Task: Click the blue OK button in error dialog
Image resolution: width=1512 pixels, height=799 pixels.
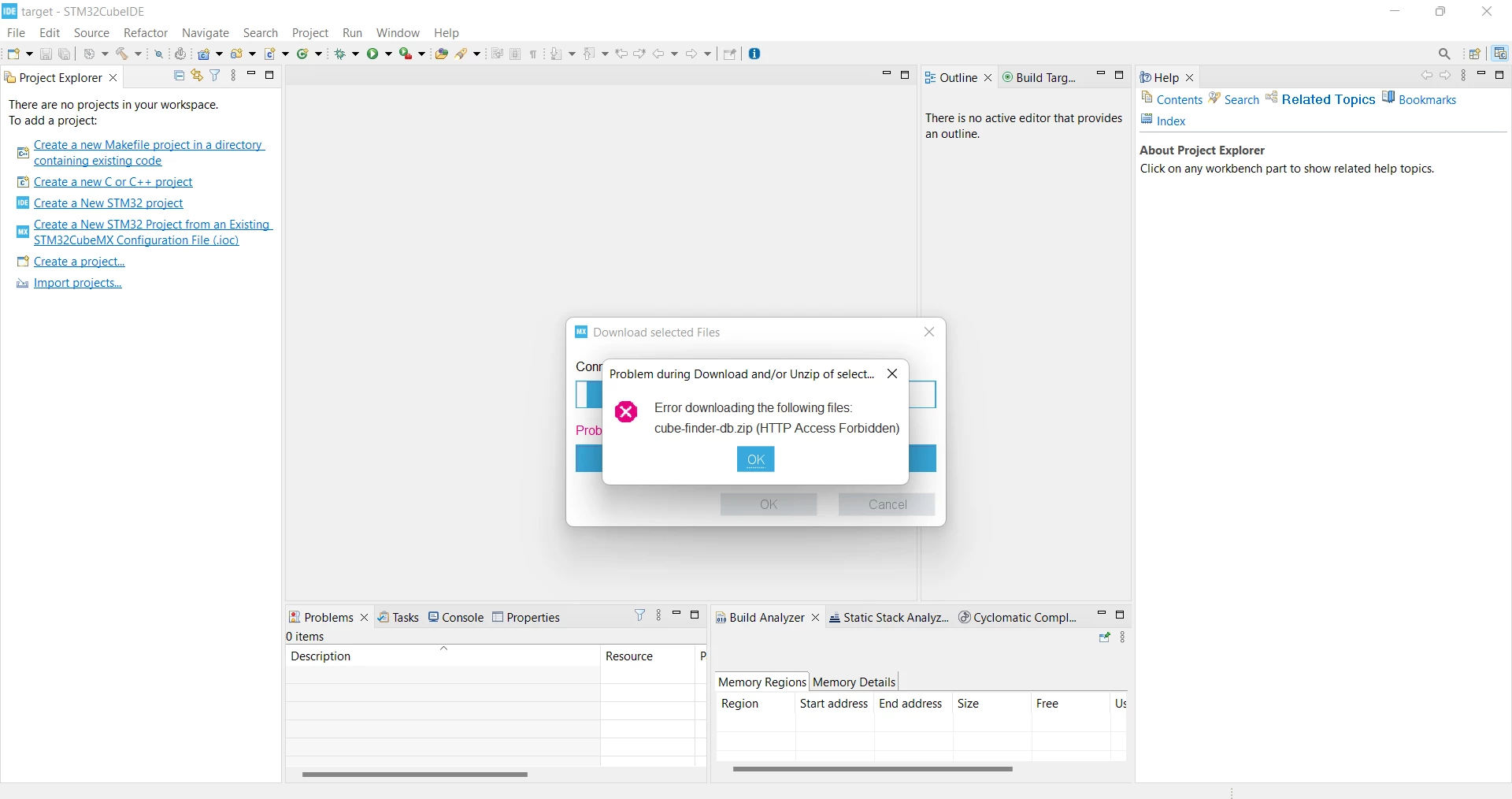Action: point(755,459)
